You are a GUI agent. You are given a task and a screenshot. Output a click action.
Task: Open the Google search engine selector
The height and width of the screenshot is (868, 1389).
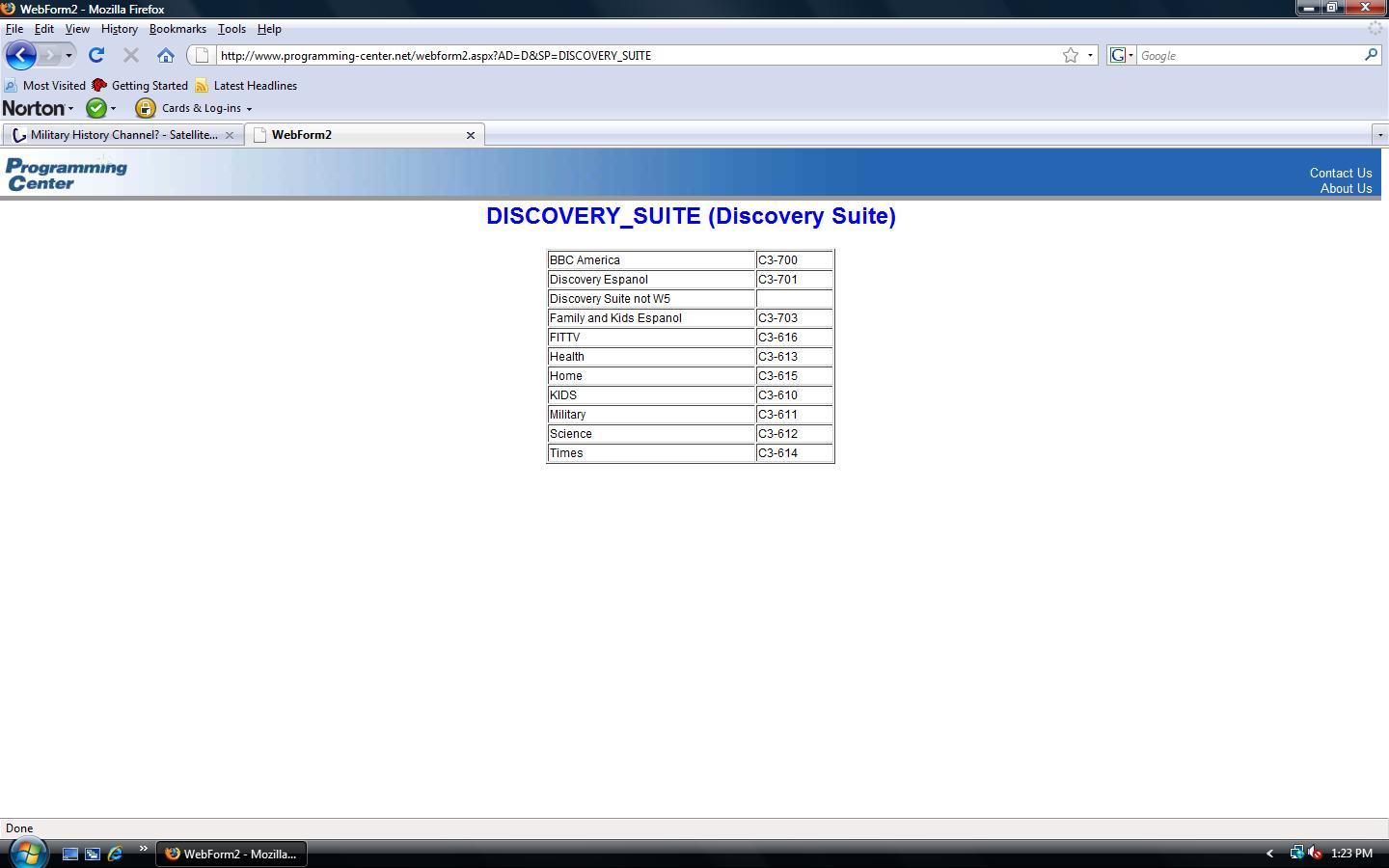point(1122,55)
